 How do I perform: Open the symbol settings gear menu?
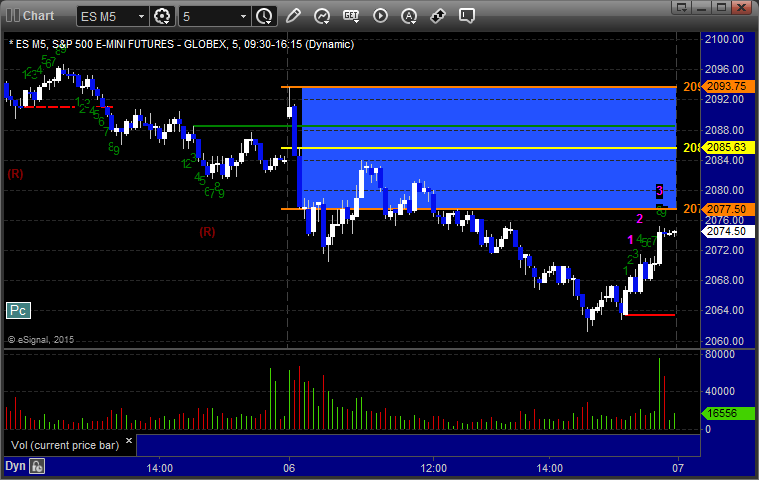pyautogui.click(x=162, y=16)
